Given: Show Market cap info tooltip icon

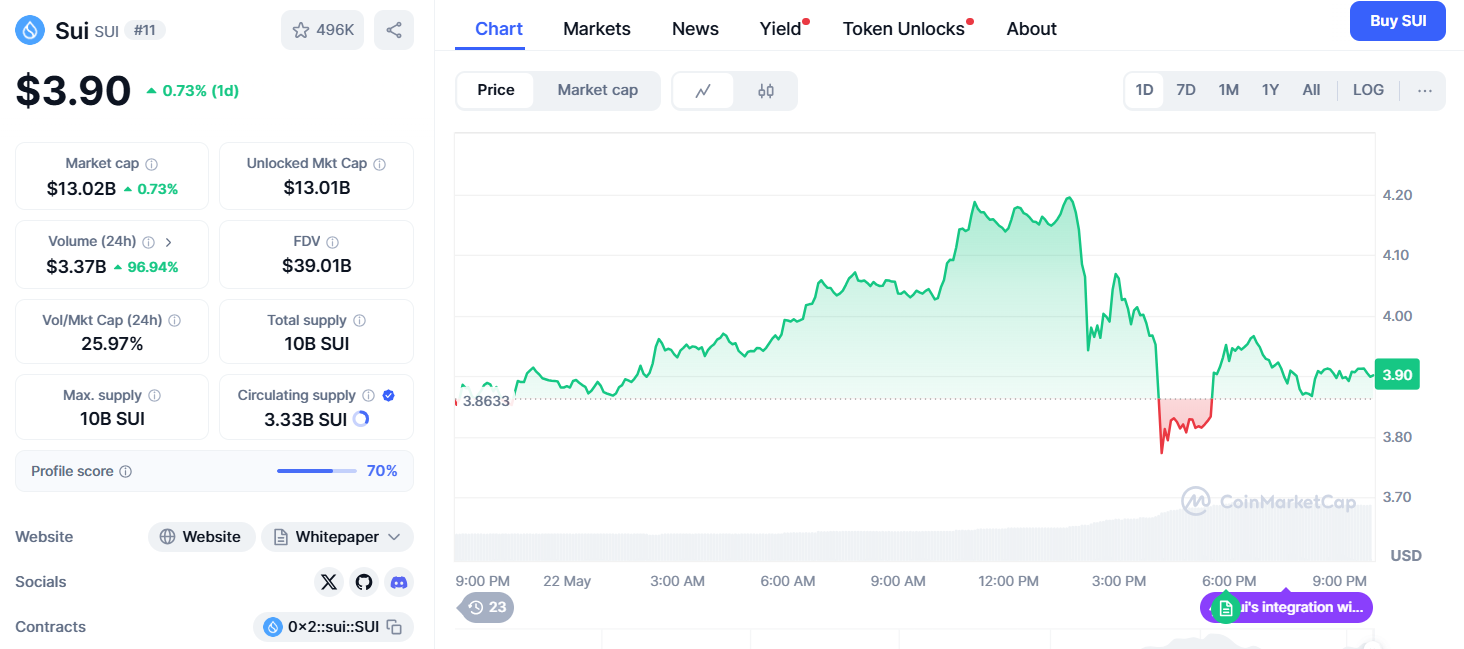Looking at the screenshot, I should click(x=151, y=164).
